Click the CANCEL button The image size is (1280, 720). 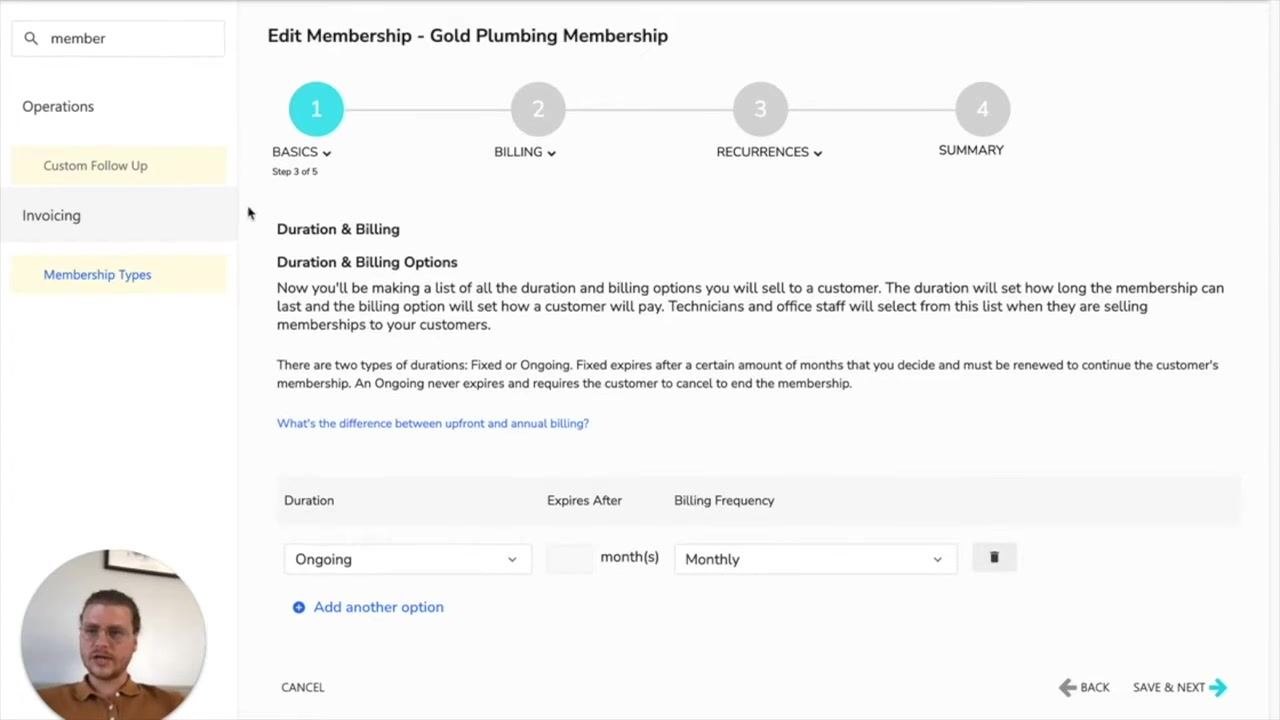303,687
